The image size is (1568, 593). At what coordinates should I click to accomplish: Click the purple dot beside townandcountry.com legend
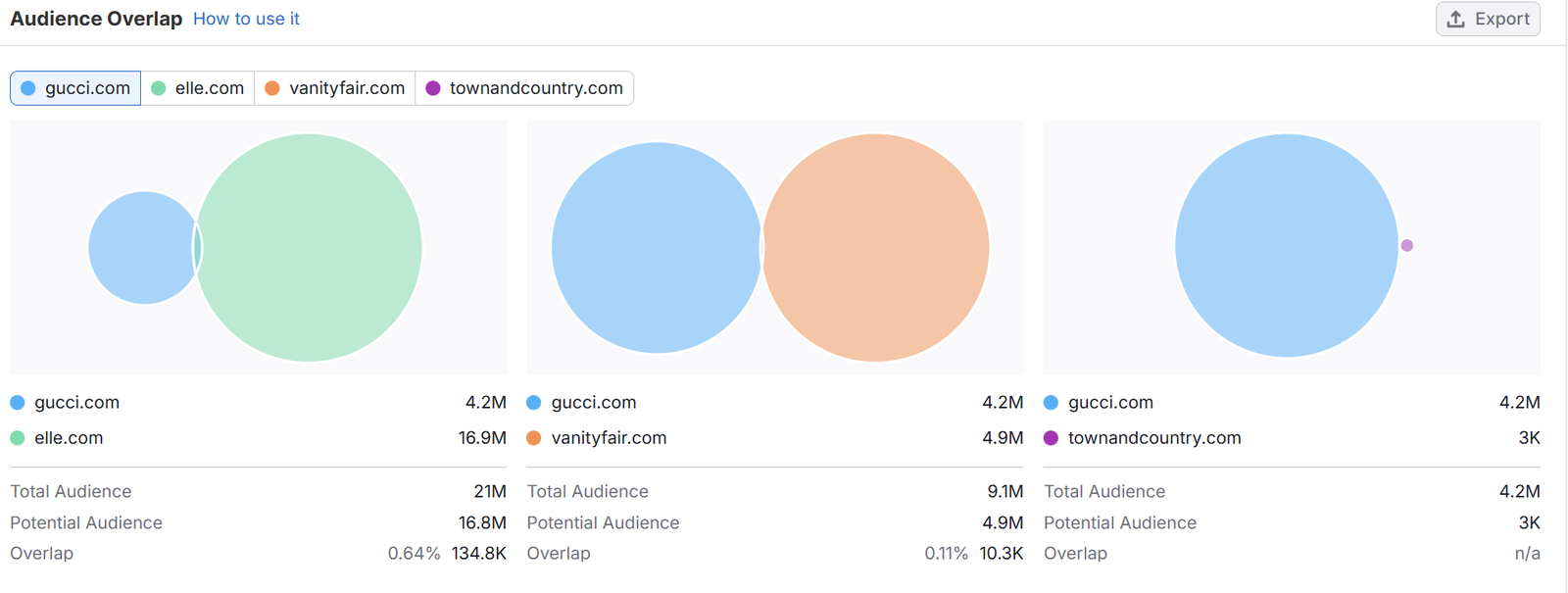1052,438
